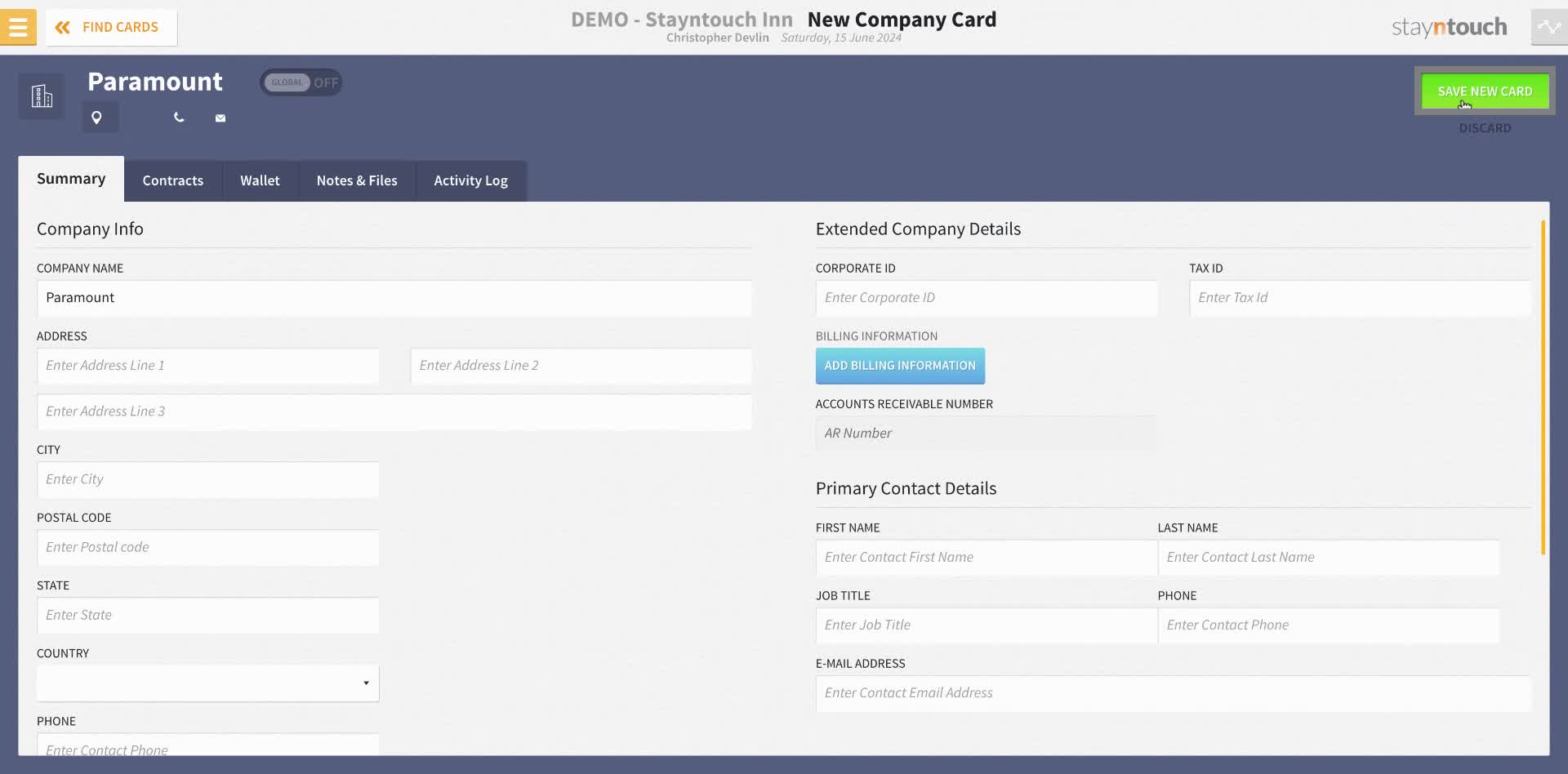Toggle the Global switch on
Viewport: 1568px width, 774px height.
[x=301, y=82]
